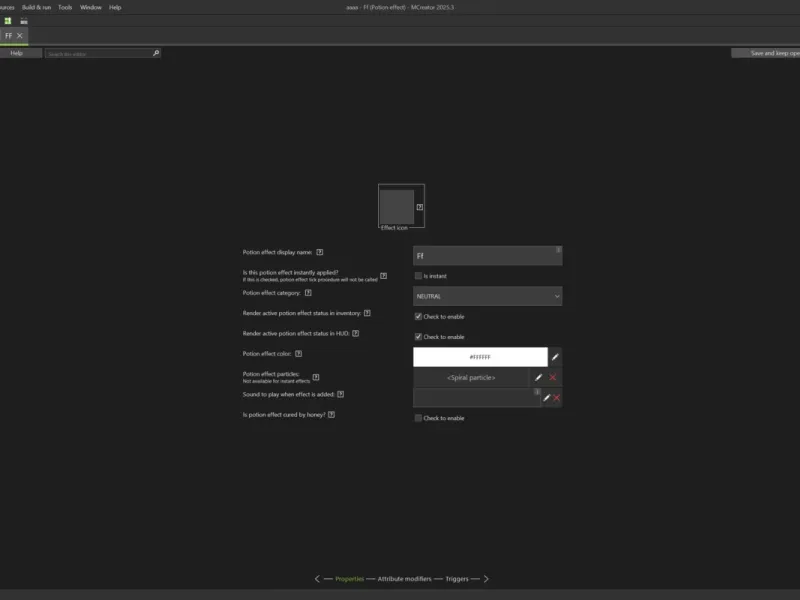Click Save and keep open button
Screen dimensions: 800x600
(x=765, y=53)
